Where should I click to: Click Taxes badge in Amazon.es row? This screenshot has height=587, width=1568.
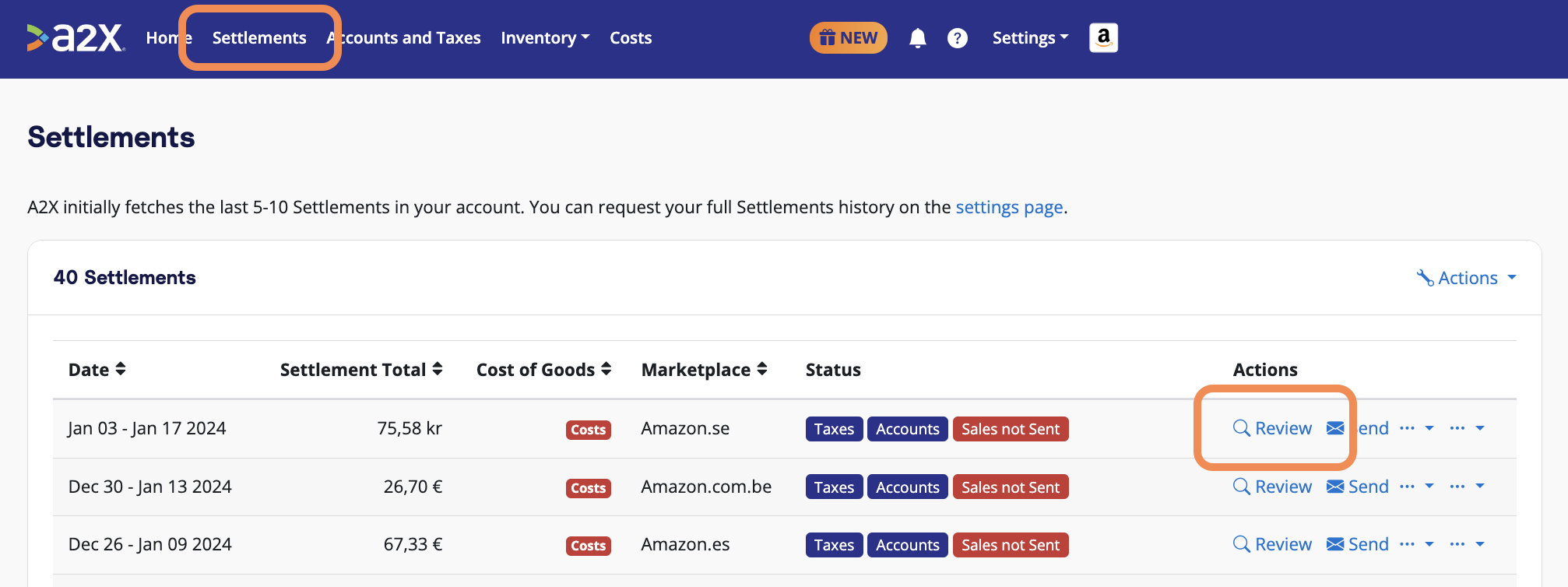834,545
